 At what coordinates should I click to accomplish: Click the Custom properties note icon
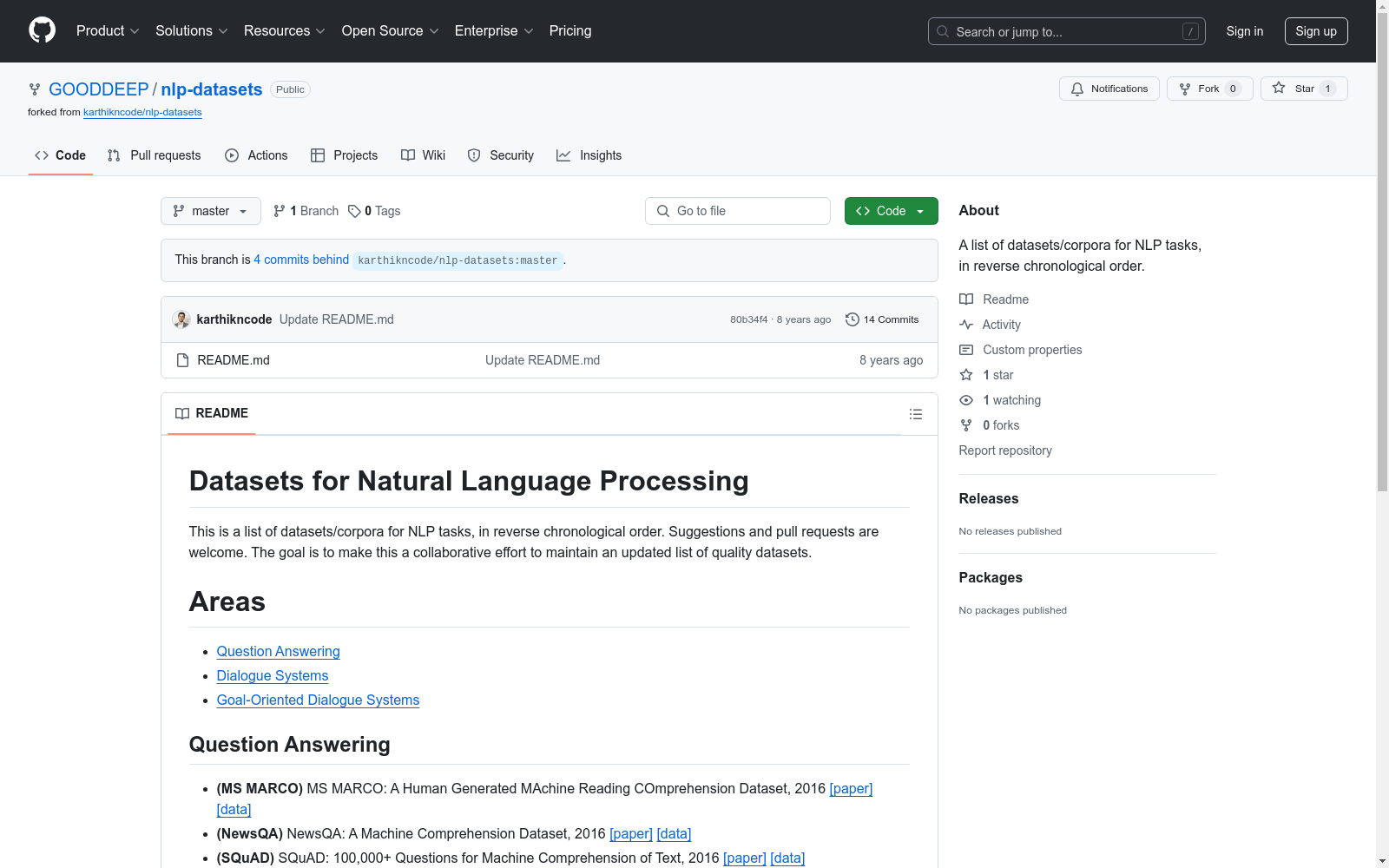point(966,350)
